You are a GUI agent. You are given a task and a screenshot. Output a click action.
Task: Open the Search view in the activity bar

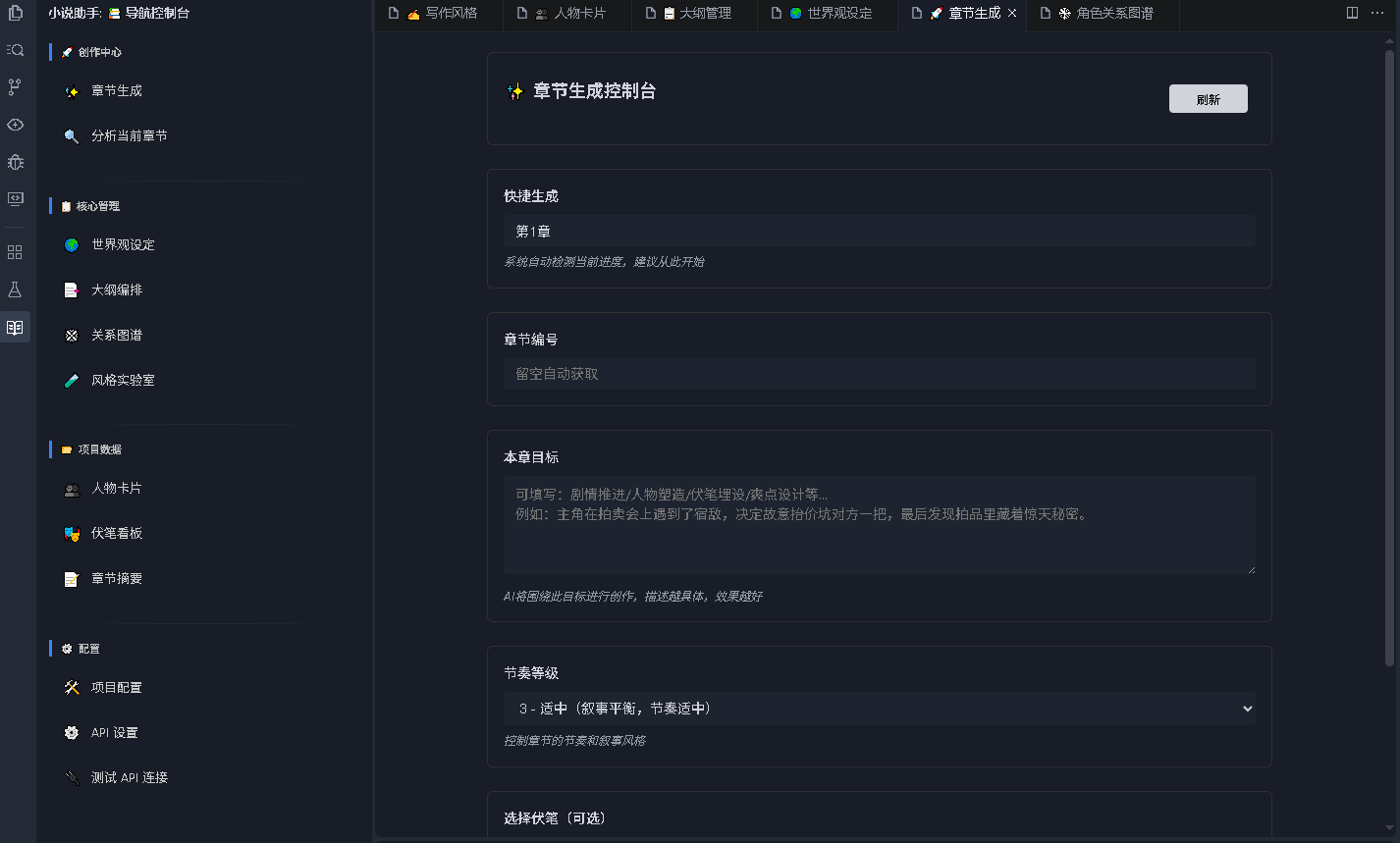pos(15,49)
